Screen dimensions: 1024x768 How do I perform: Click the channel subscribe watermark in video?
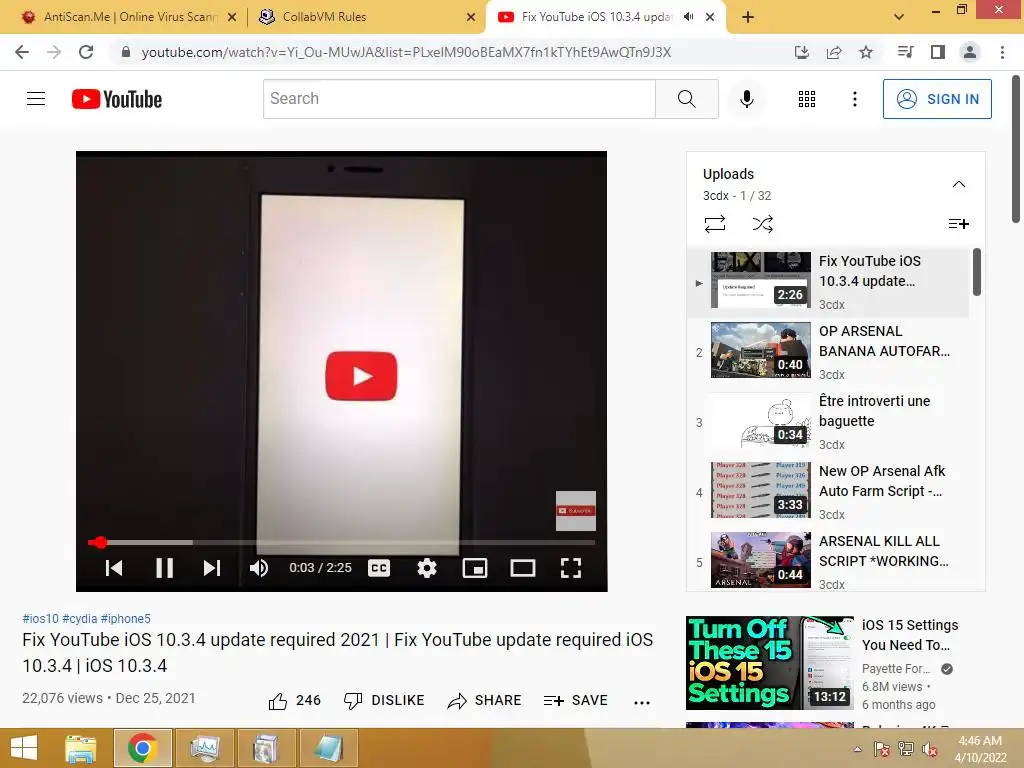pyautogui.click(x=575, y=511)
